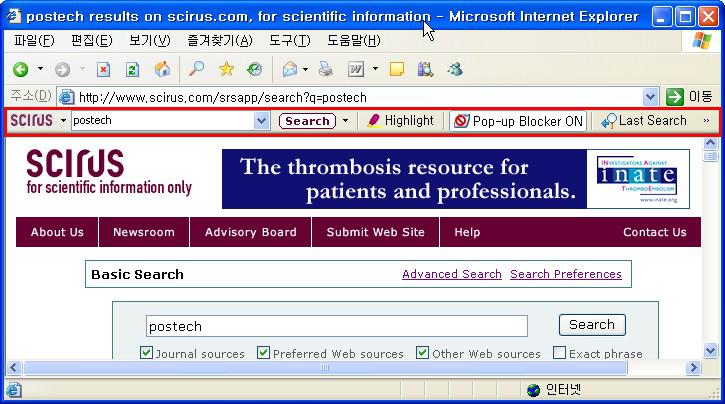This screenshot has width=725, height=404.
Task: Open the 도구(T) menu
Action: click(x=290, y=41)
